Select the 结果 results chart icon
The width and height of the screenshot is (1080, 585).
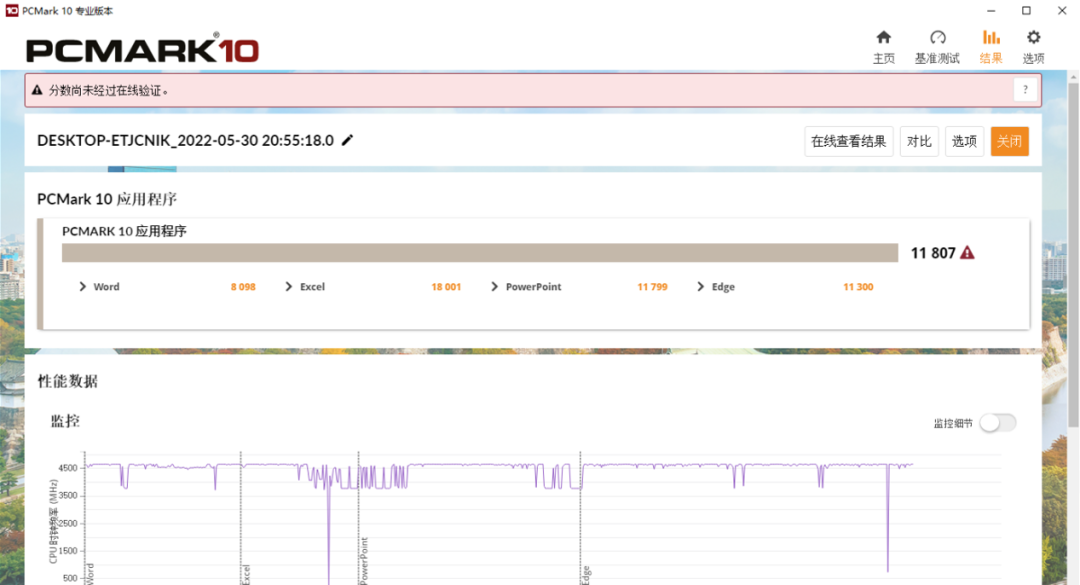[x=991, y=37]
